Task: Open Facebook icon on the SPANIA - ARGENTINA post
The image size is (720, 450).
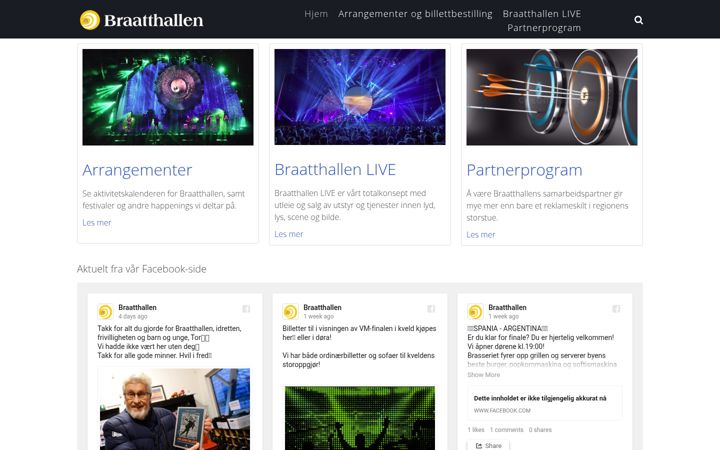Action: 616,309
